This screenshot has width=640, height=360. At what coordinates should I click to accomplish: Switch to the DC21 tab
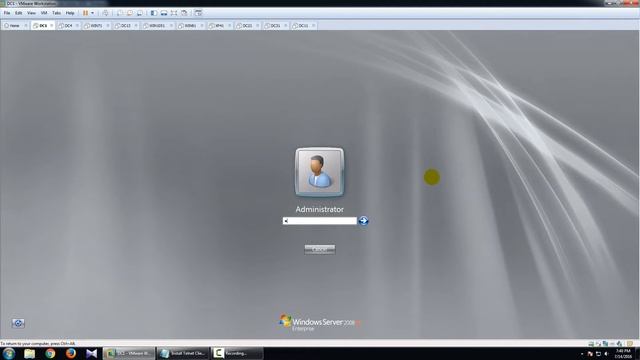(x=247, y=26)
